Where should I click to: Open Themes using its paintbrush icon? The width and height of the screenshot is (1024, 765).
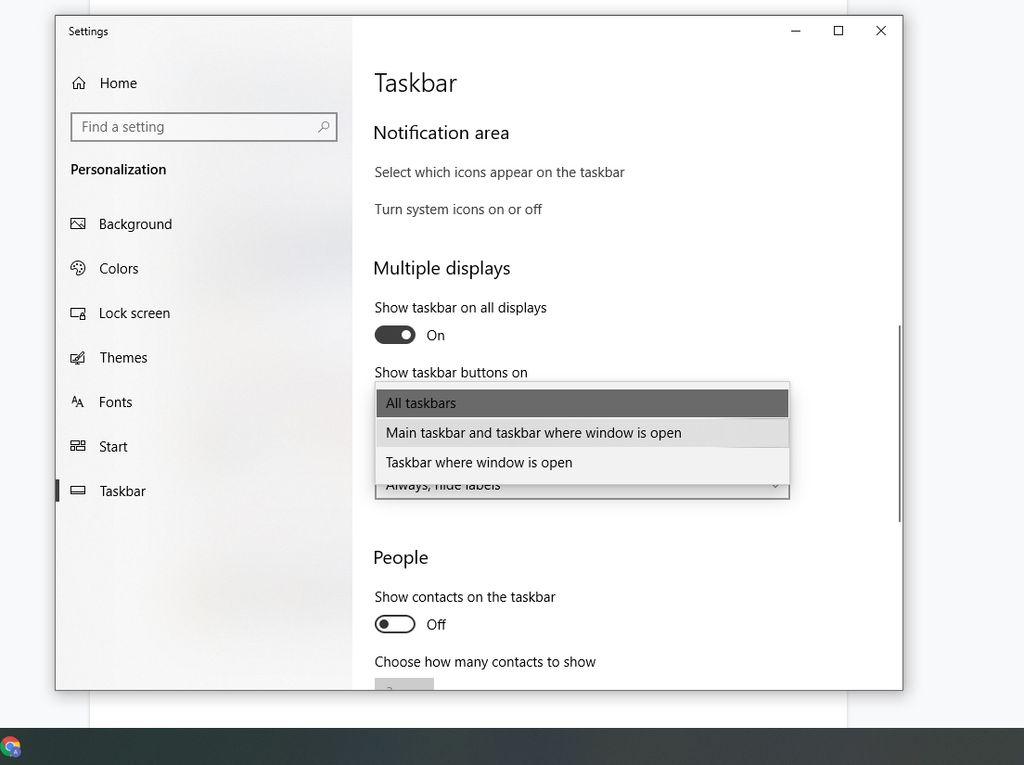(78, 357)
